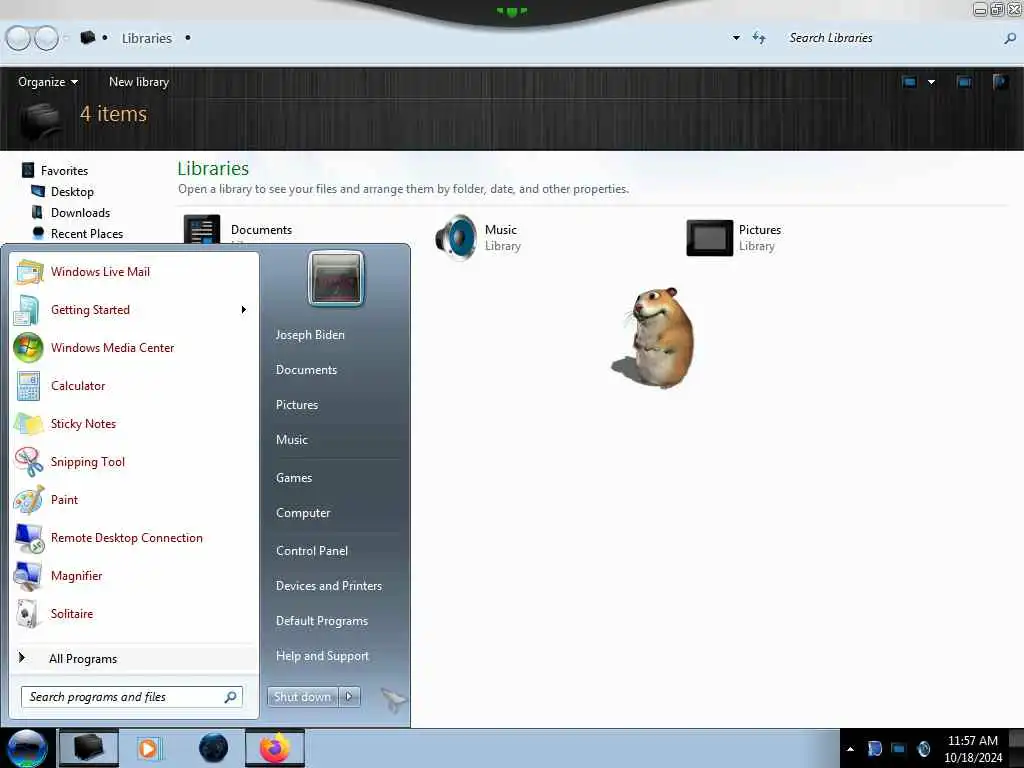The height and width of the screenshot is (768, 1024).
Task: Toggle the preview pane button
Action: click(x=964, y=82)
